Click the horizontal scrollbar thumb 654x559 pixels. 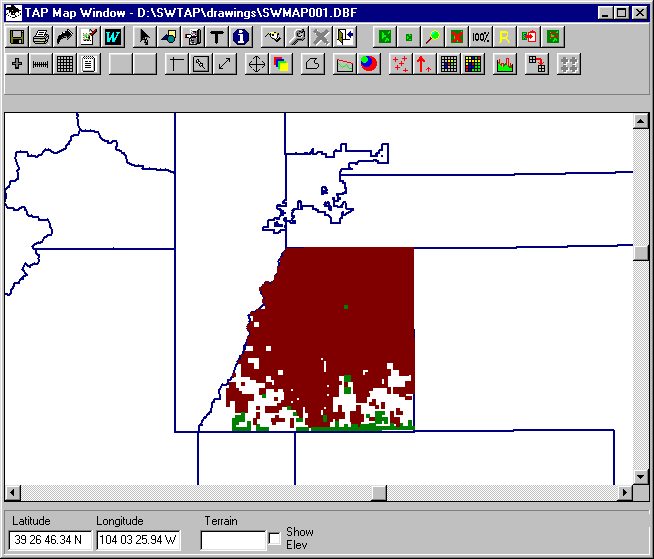click(x=379, y=493)
